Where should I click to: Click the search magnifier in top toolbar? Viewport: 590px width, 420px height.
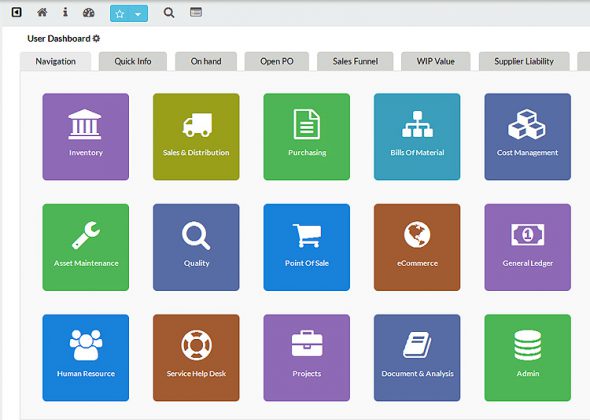169,13
